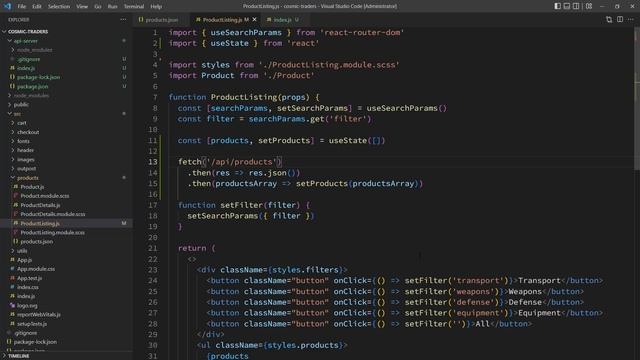Click line number 13 in the gutter

tap(153, 162)
